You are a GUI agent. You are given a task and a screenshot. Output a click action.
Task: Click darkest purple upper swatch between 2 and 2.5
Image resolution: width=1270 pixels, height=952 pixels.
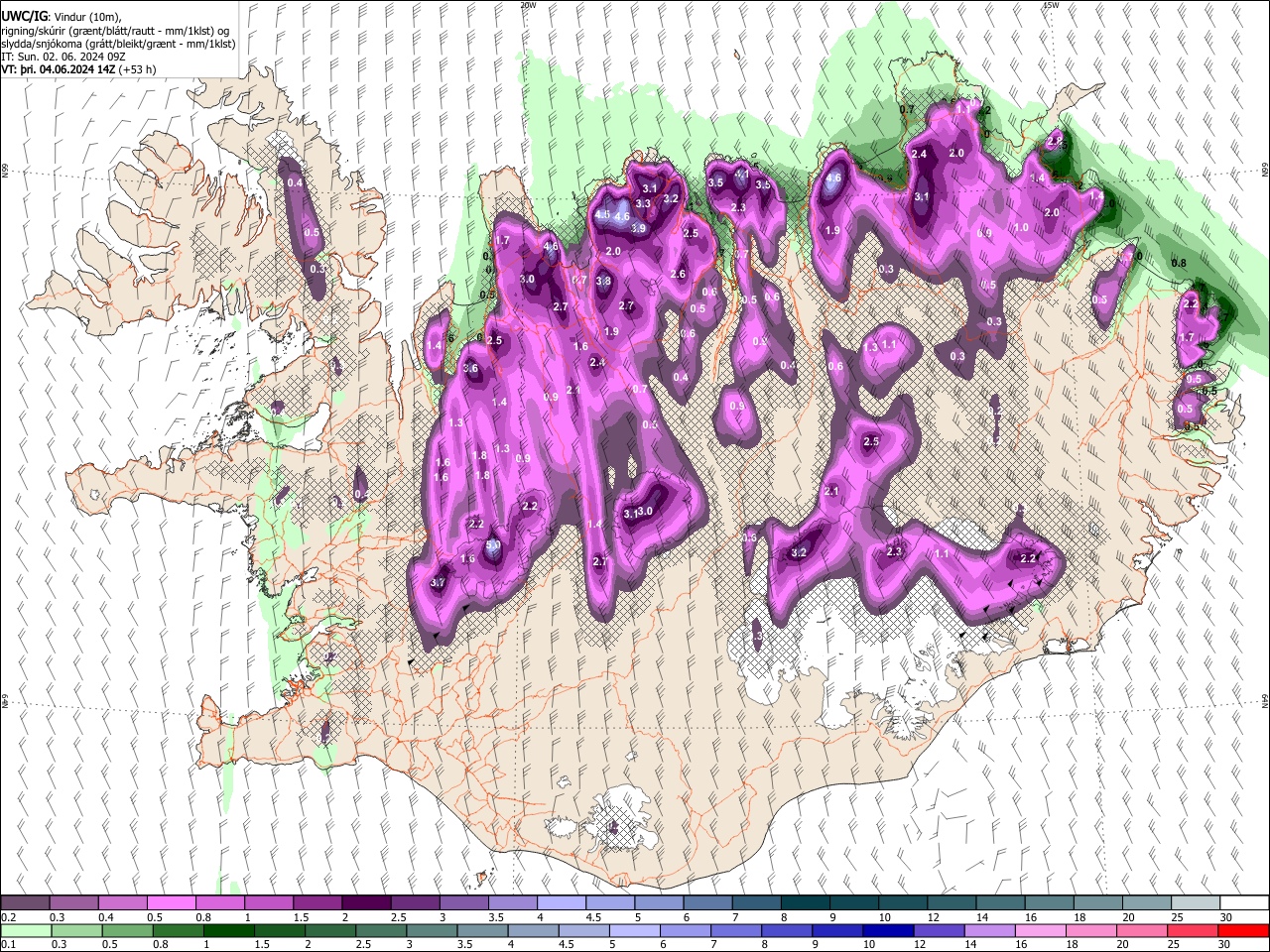coord(366,902)
